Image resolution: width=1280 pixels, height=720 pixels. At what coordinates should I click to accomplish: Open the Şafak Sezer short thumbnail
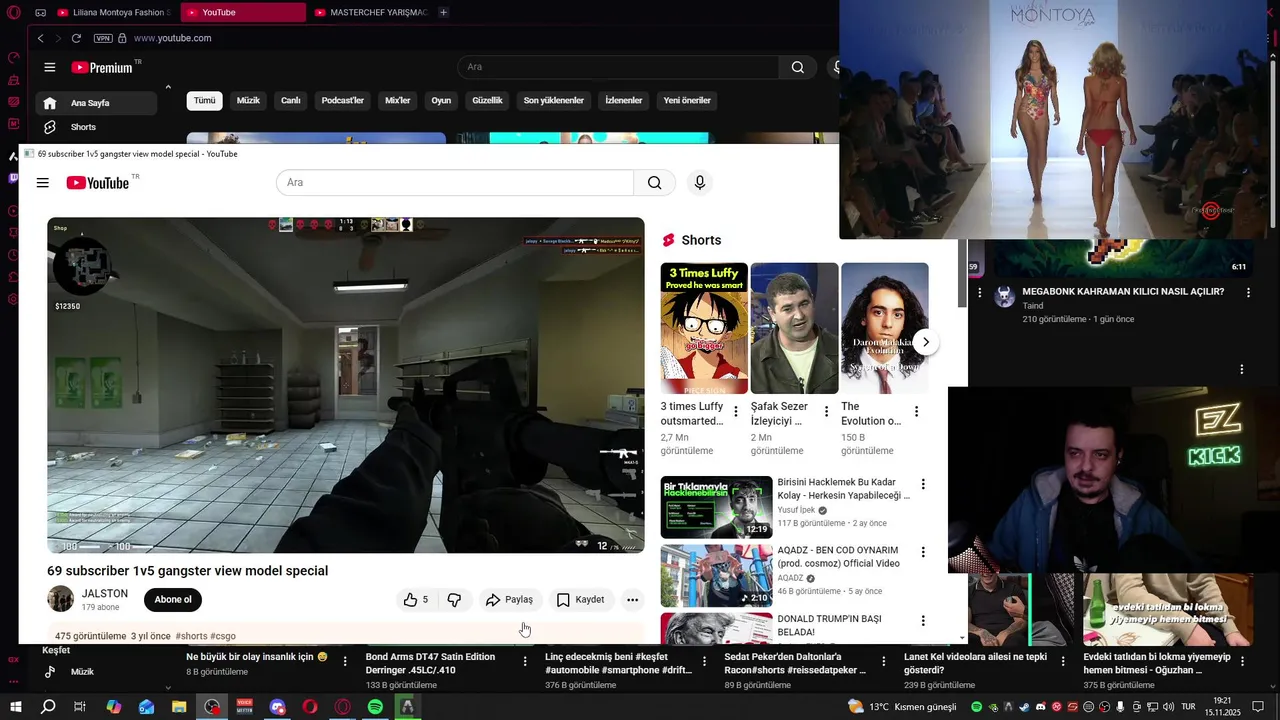point(794,328)
